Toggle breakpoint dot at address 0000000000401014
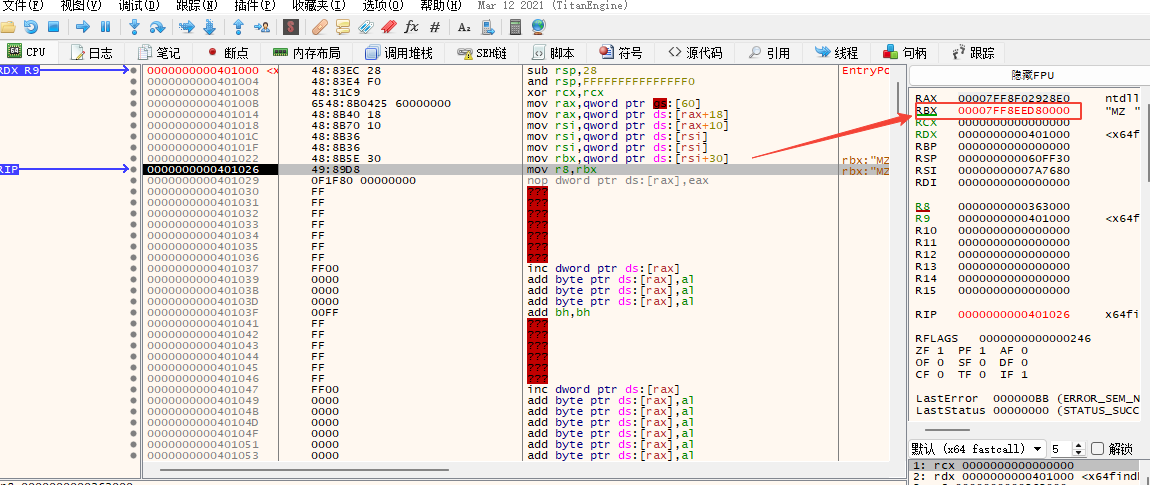 click(x=133, y=115)
